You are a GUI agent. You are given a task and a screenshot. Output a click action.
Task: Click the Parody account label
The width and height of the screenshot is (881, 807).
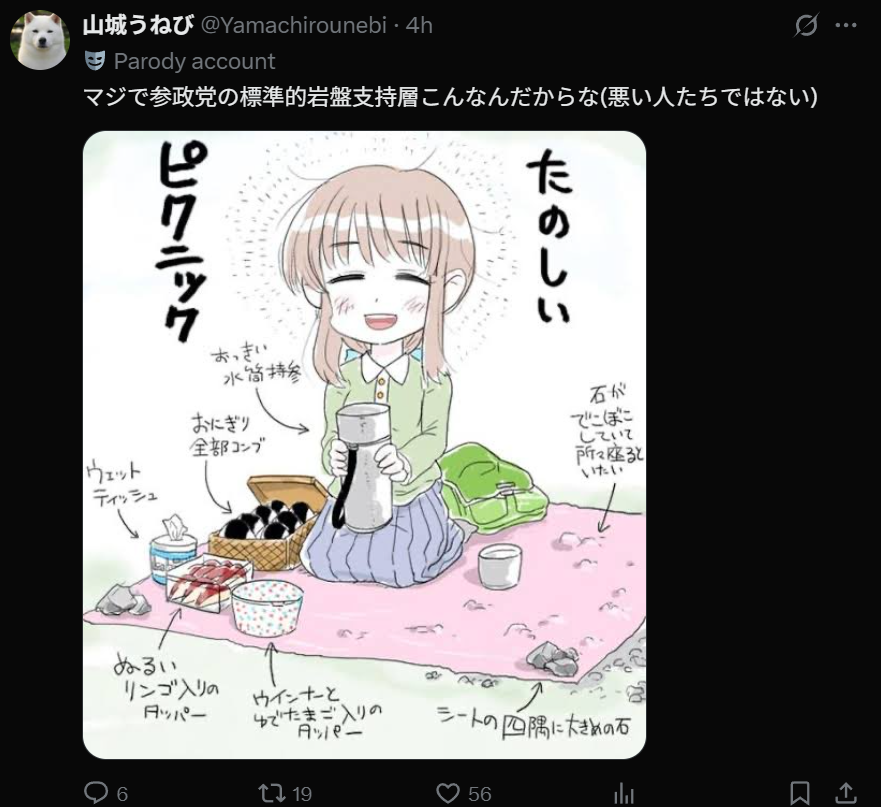point(194,61)
